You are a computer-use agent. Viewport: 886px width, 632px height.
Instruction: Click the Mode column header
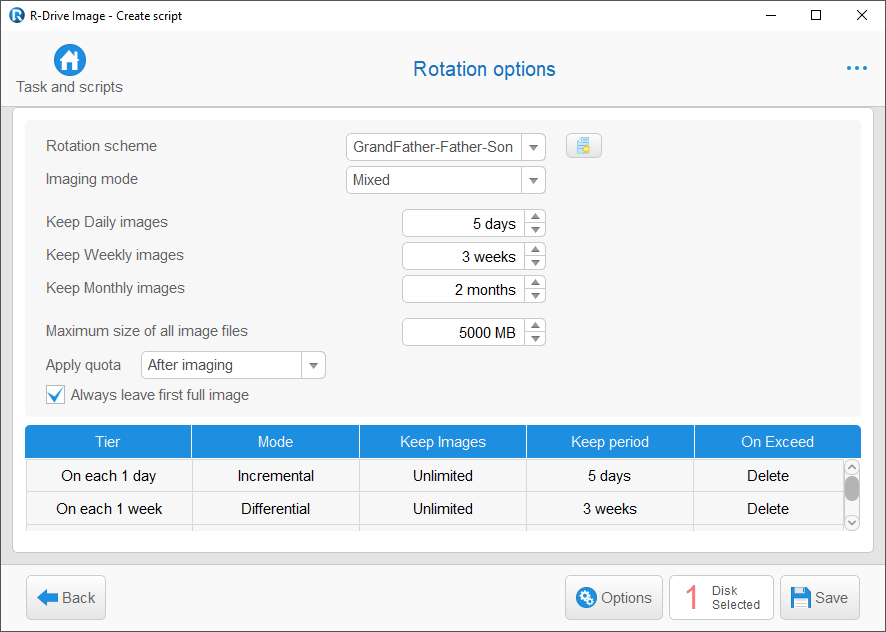click(x=275, y=441)
